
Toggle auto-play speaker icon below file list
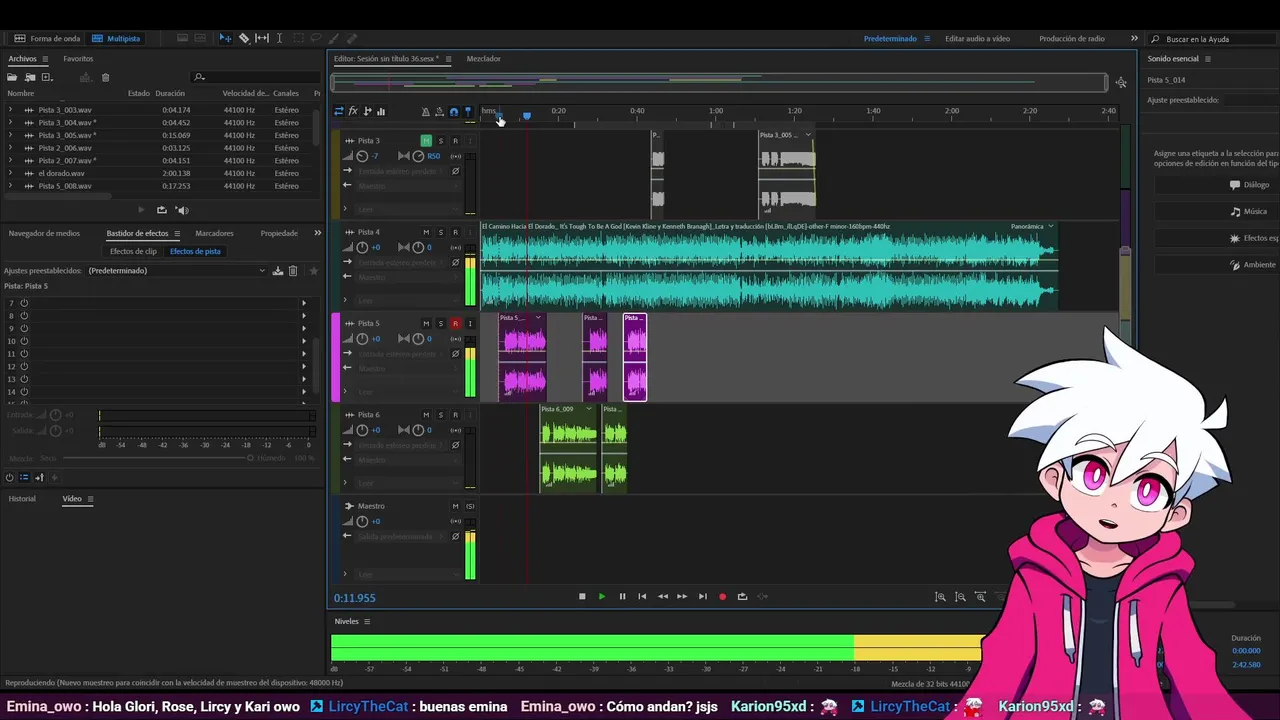point(182,210)
